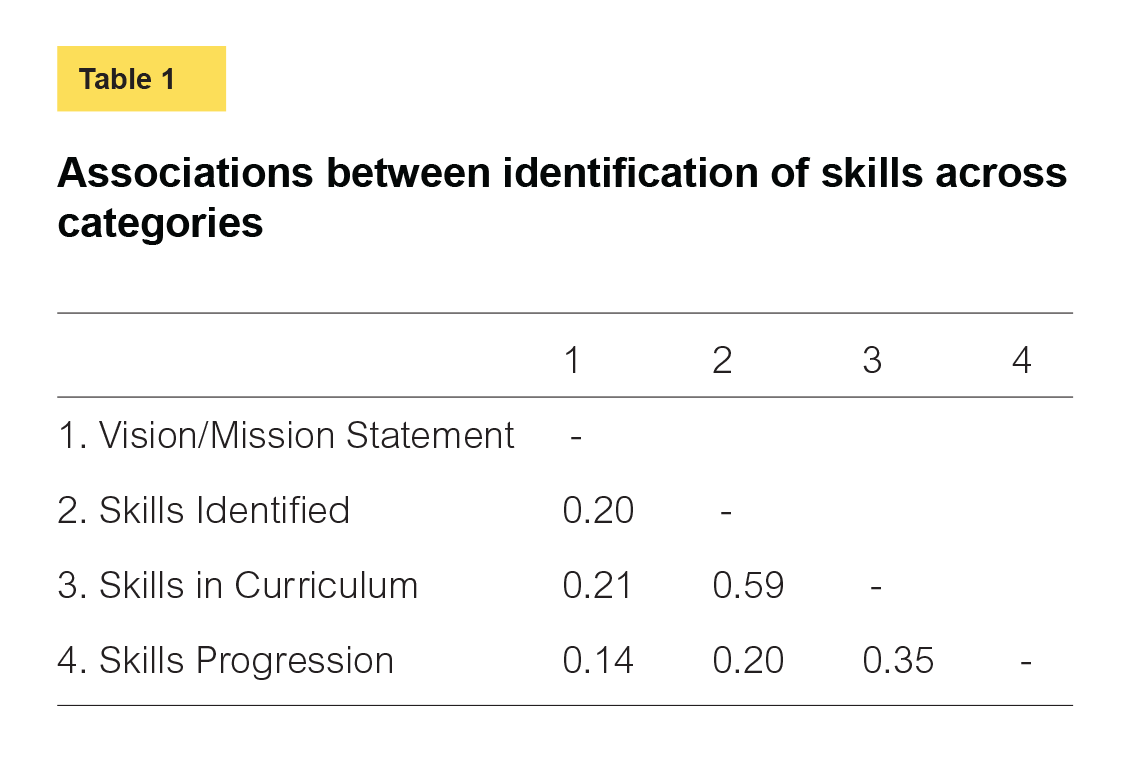Image resolution: width=1146 pixels, height=768 pixels.
Task: Select the "Associations between identification" table title
Action: tap(561, 197)
